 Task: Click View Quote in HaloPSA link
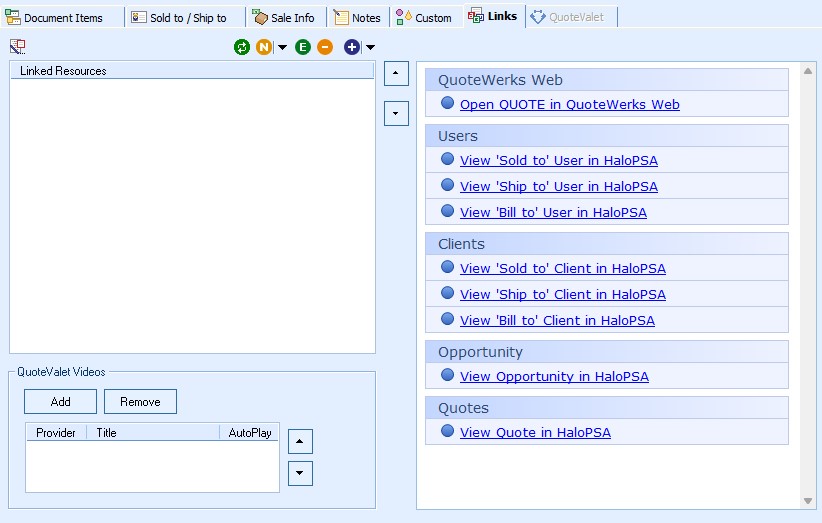(535, 433)
